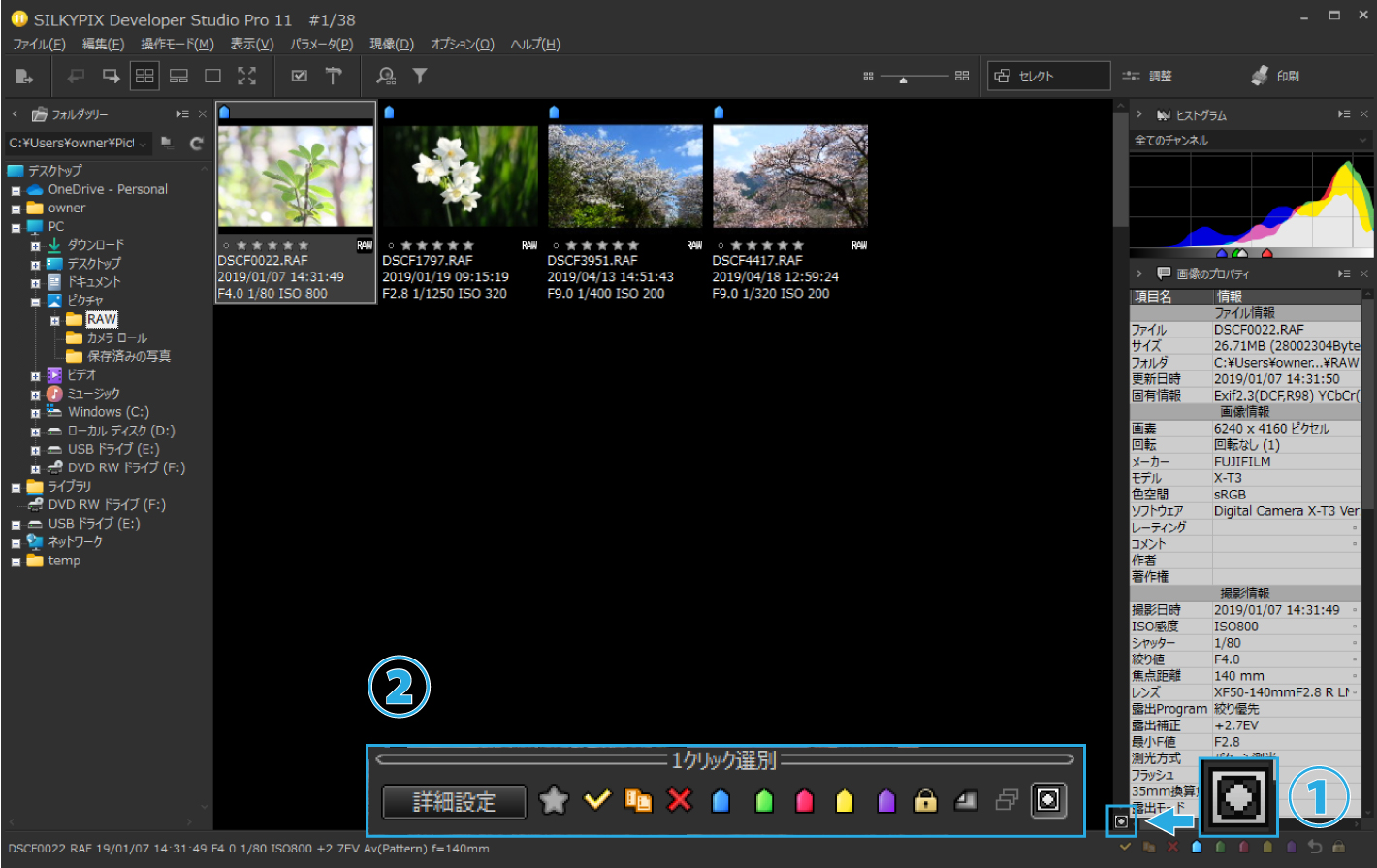Click copy reservation icon in 1クリック選別 panel
This screenshot has width=1377, height=868.
638,800
